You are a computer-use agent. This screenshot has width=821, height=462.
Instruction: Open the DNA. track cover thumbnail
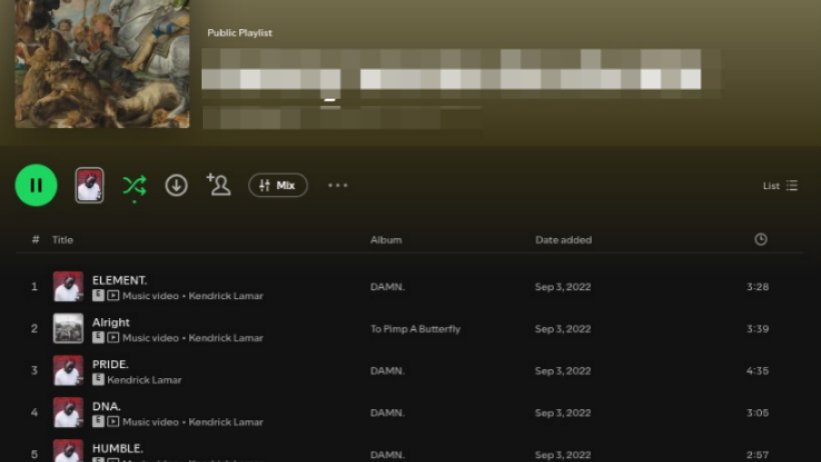pyautogui.click(x=68, y=412)
